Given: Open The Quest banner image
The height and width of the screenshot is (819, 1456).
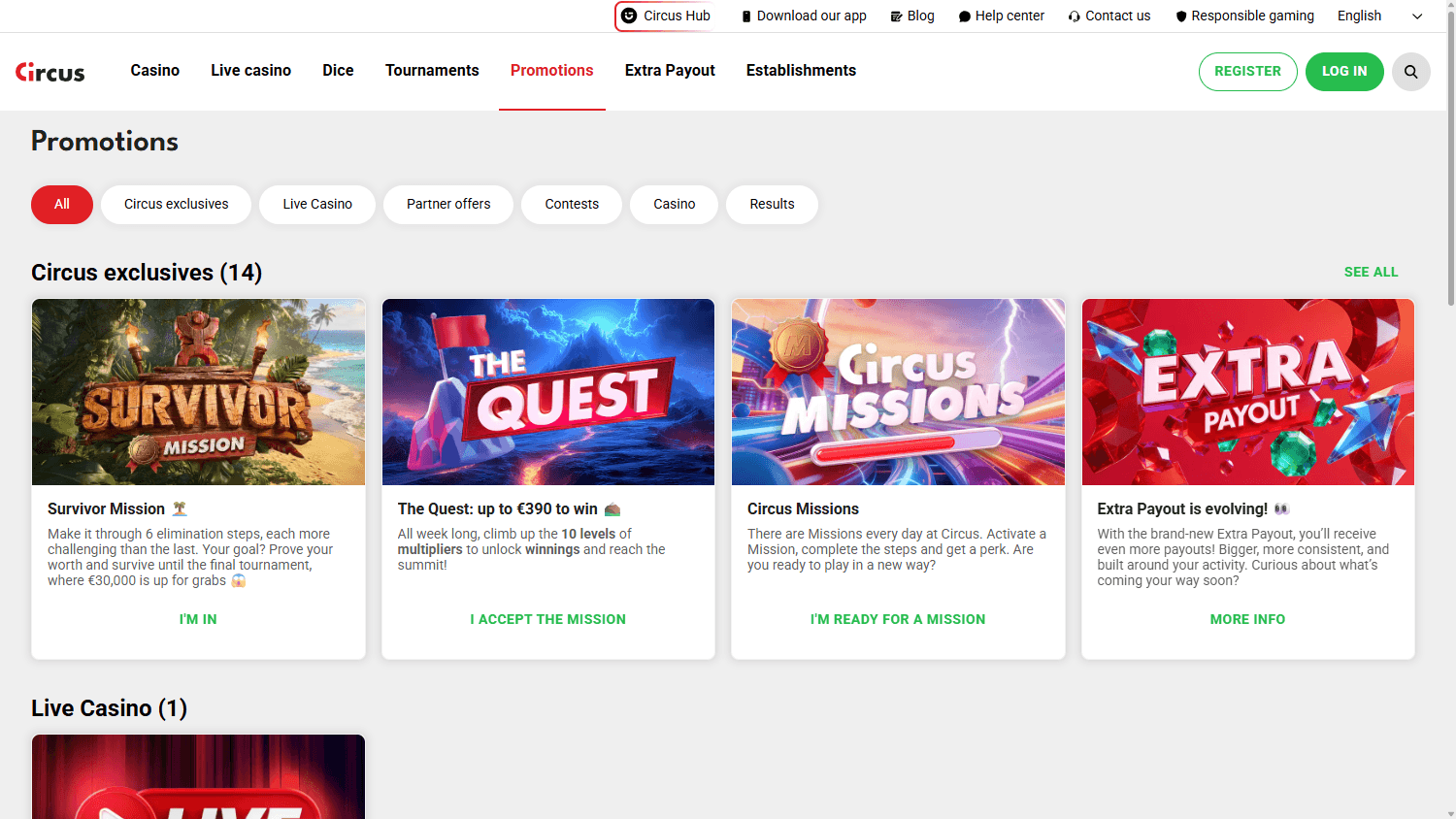Looking at the screenshot, I should pyautogui.click(x=548, y=392).
